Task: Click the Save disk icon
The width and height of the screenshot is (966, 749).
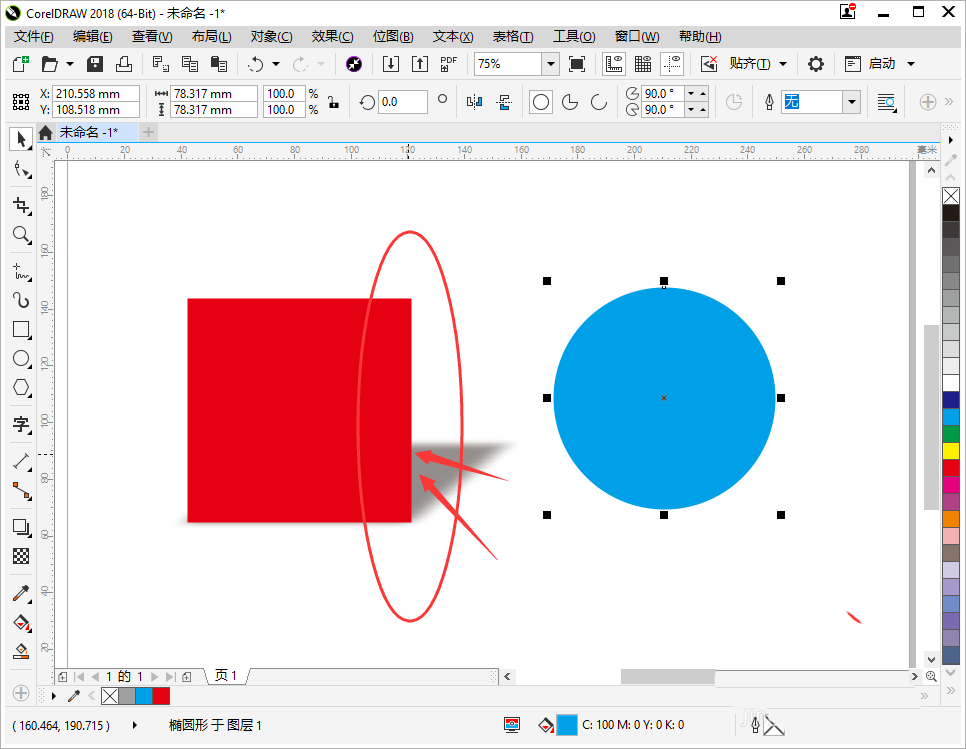Action: click(x=96, y=64)
